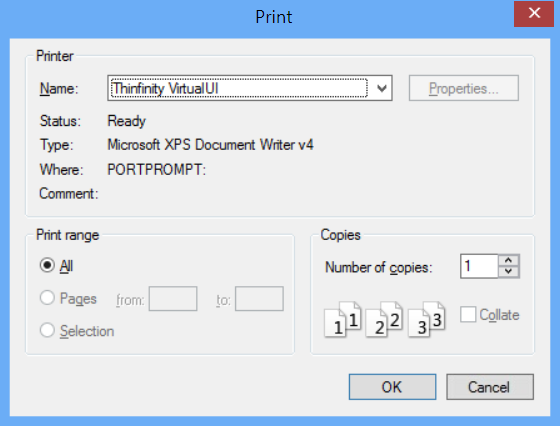560x426 pixels.
Task: Expand the printer Name dropdown arrow
Action: 382,88
